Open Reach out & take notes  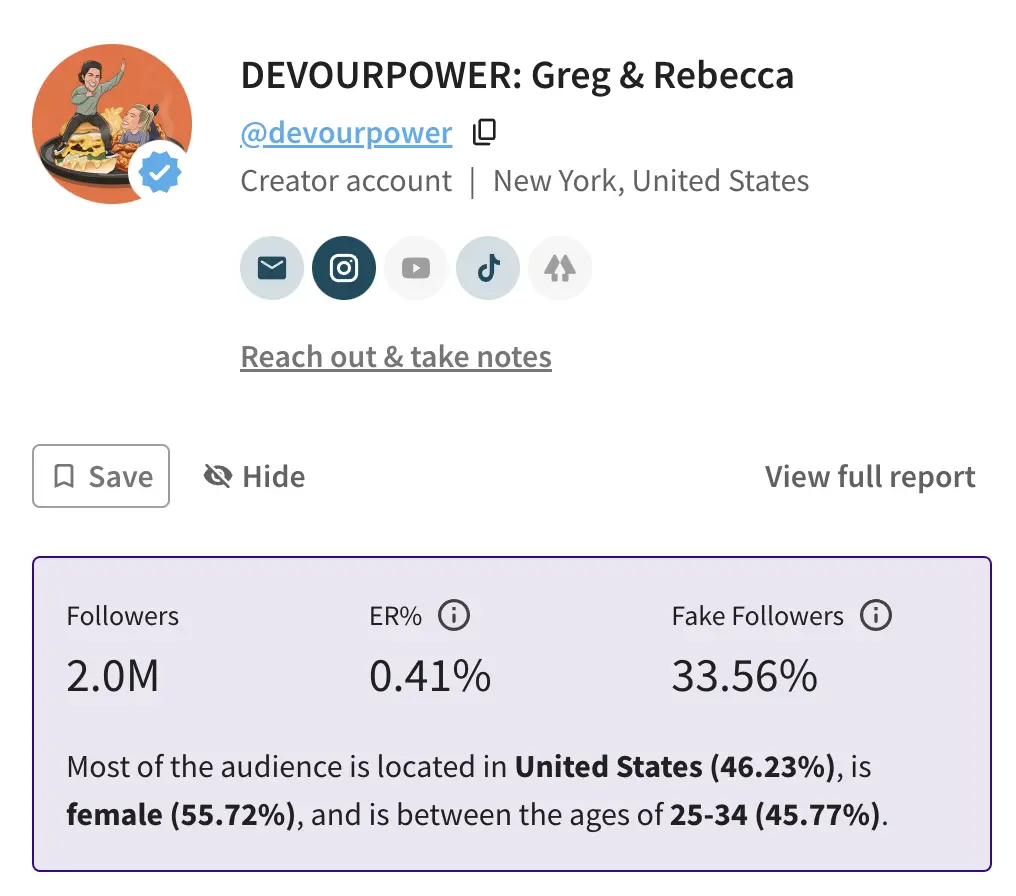(395, 356)
